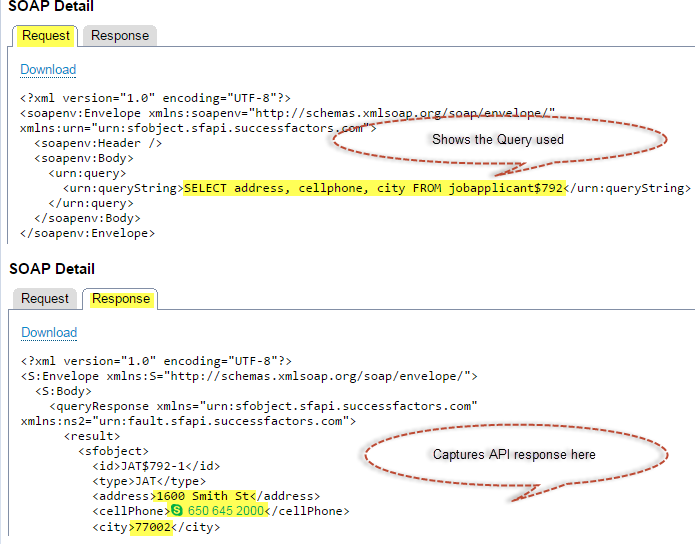Click the lower SOAP Detail heading
The image size is (695, 544).
click(x=52, y=269)
